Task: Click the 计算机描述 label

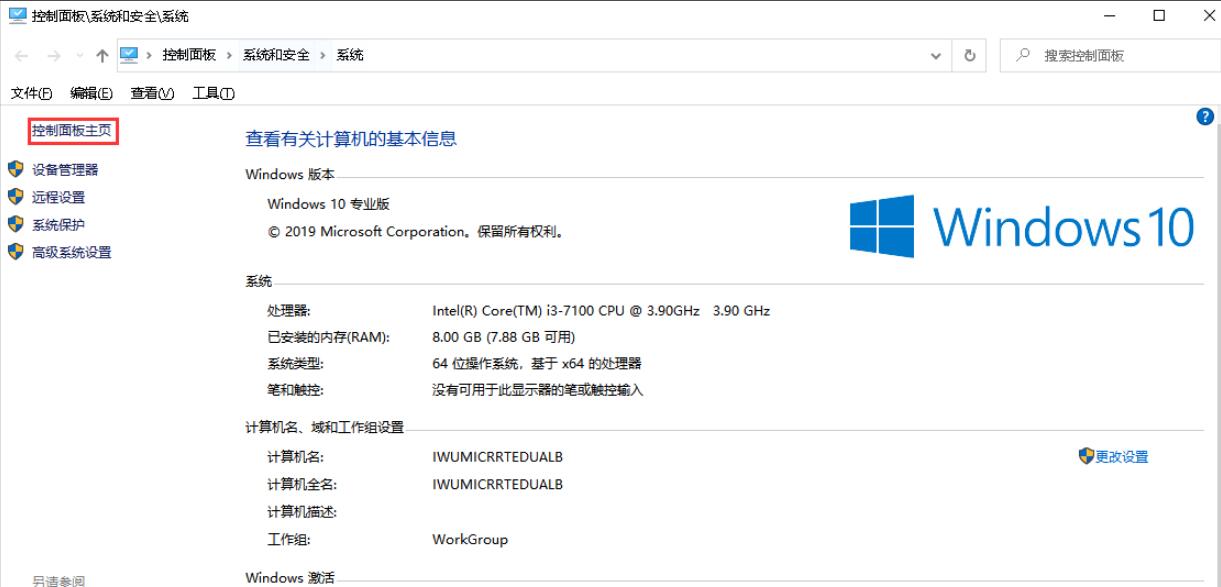Action: tap(302, 512)
